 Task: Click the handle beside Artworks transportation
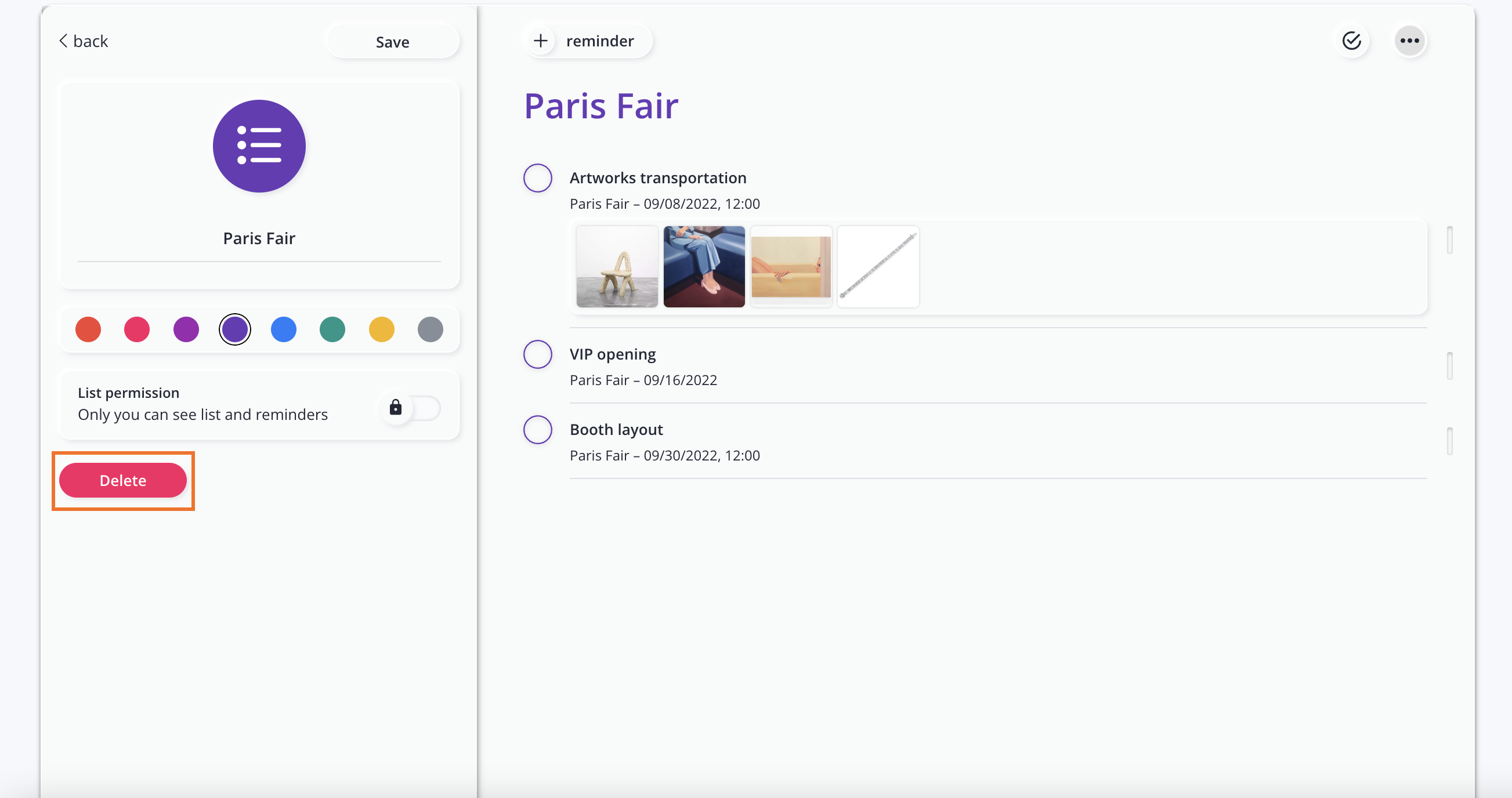point(1450,240)
